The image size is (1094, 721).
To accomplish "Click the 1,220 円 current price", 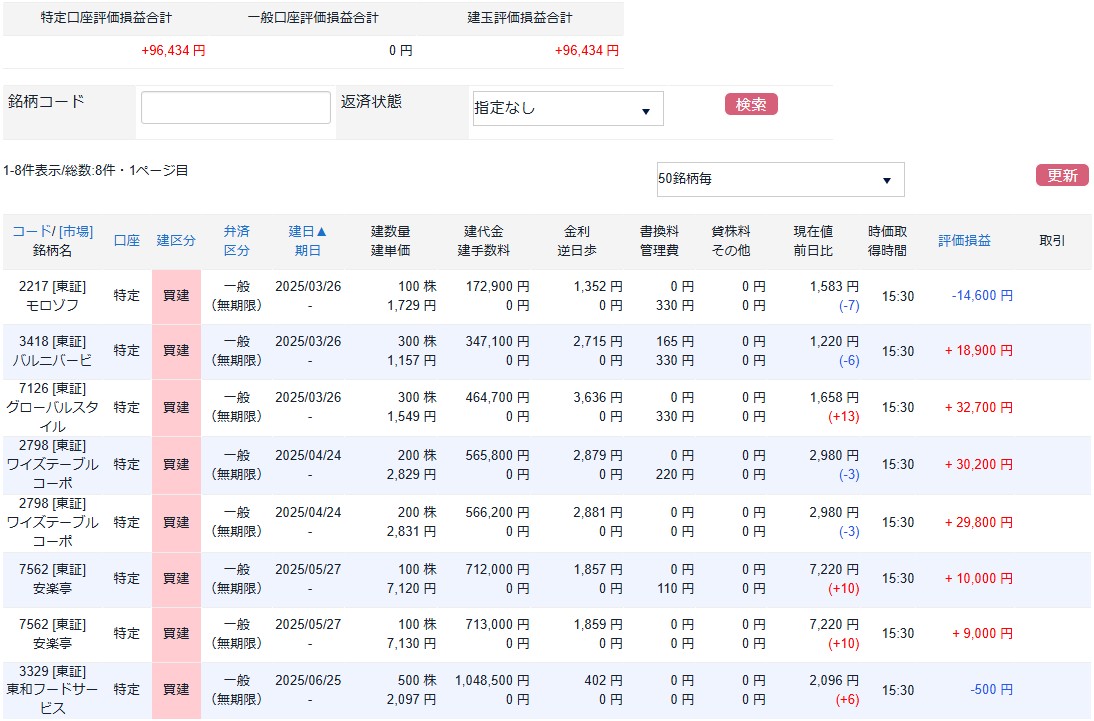I will pos(834,342).
